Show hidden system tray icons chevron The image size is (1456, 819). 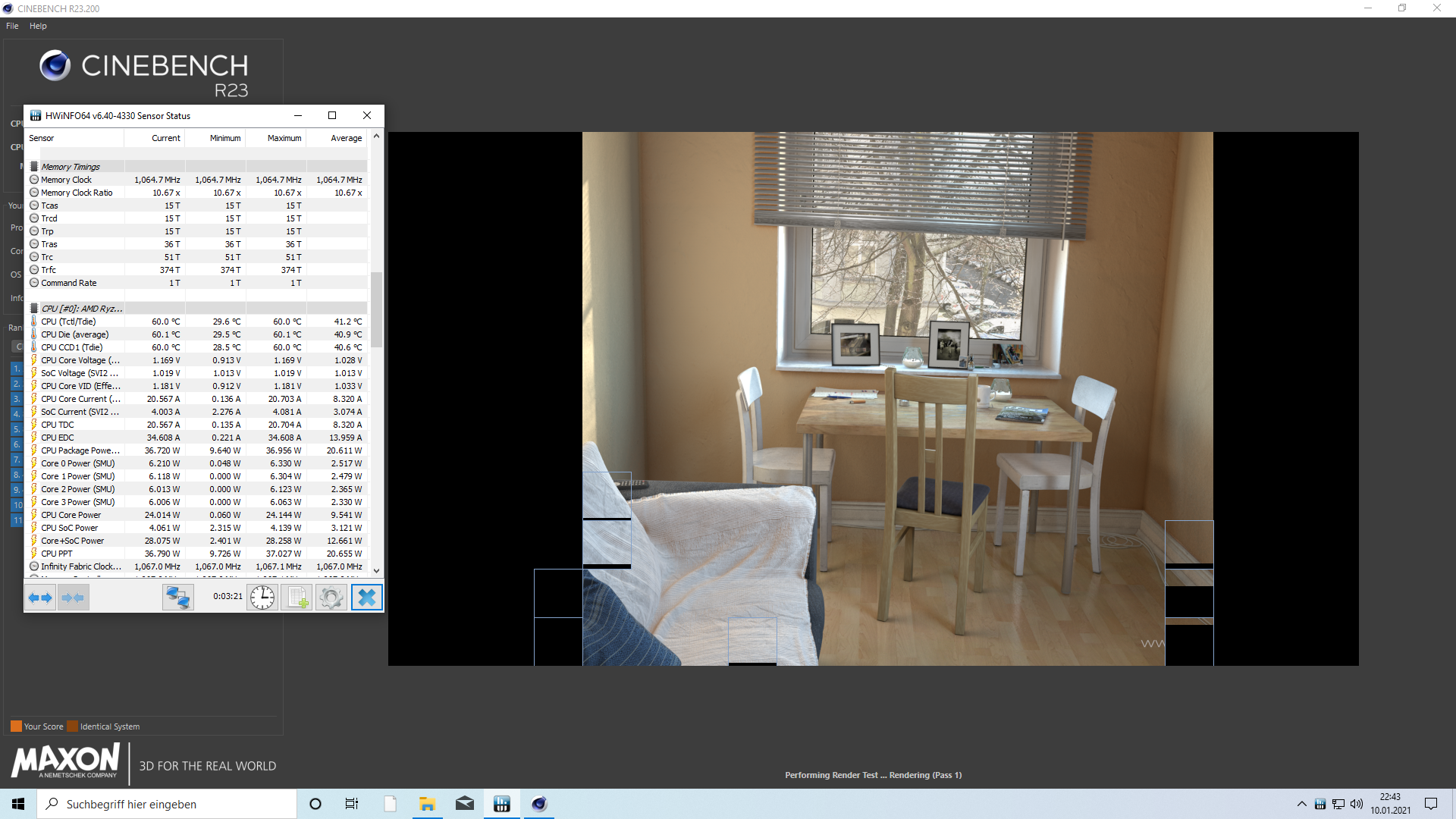point(1301,804)
